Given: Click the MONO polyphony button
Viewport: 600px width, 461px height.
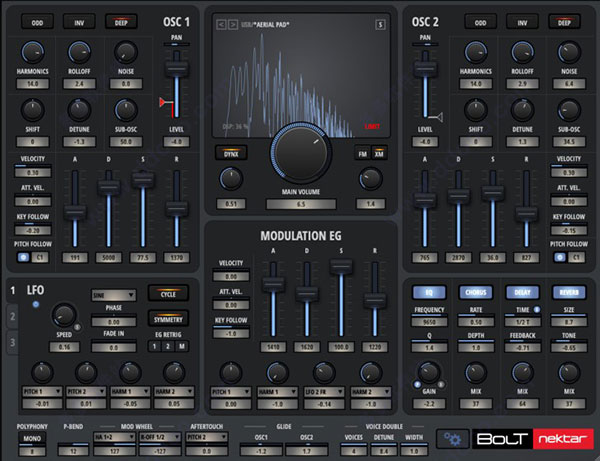Looking at the screenshot, I should coord(32,438).
